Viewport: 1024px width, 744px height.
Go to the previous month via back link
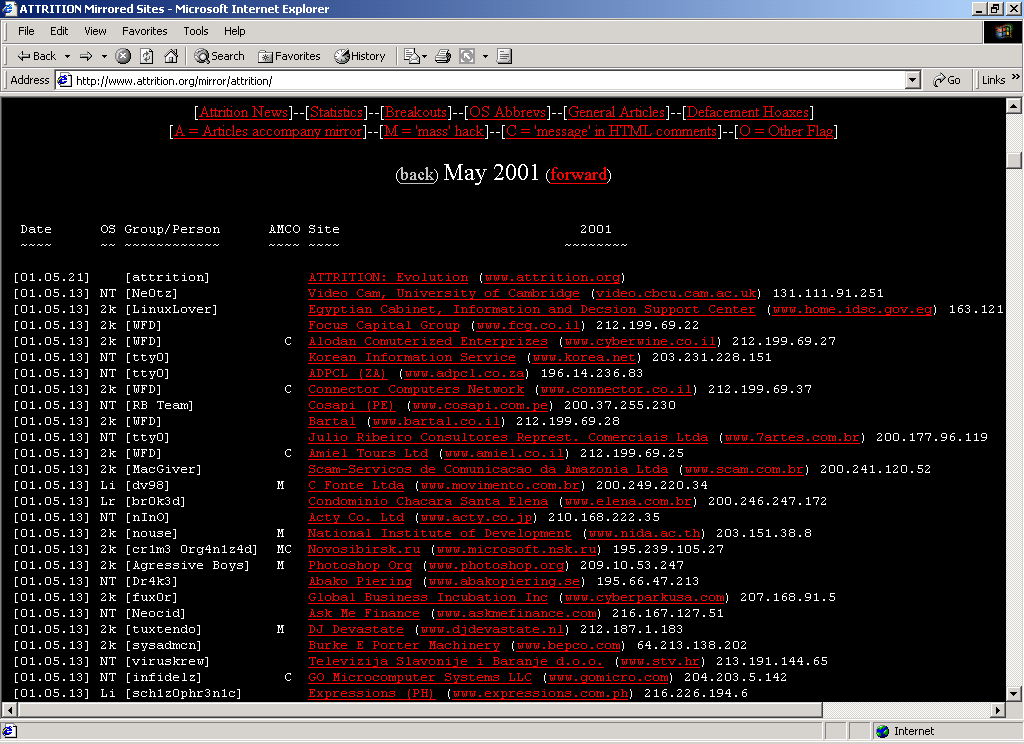click(x=417, y=174)
